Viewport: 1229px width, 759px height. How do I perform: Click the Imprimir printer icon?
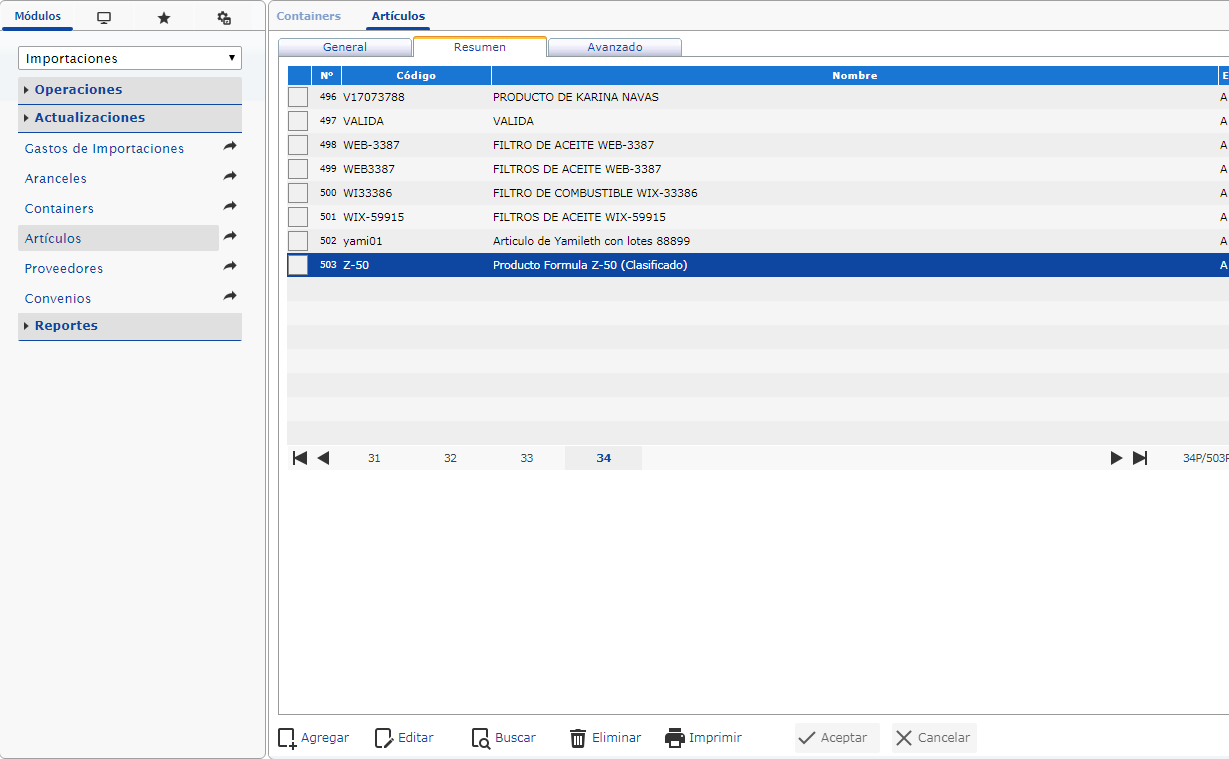point(675,738)
